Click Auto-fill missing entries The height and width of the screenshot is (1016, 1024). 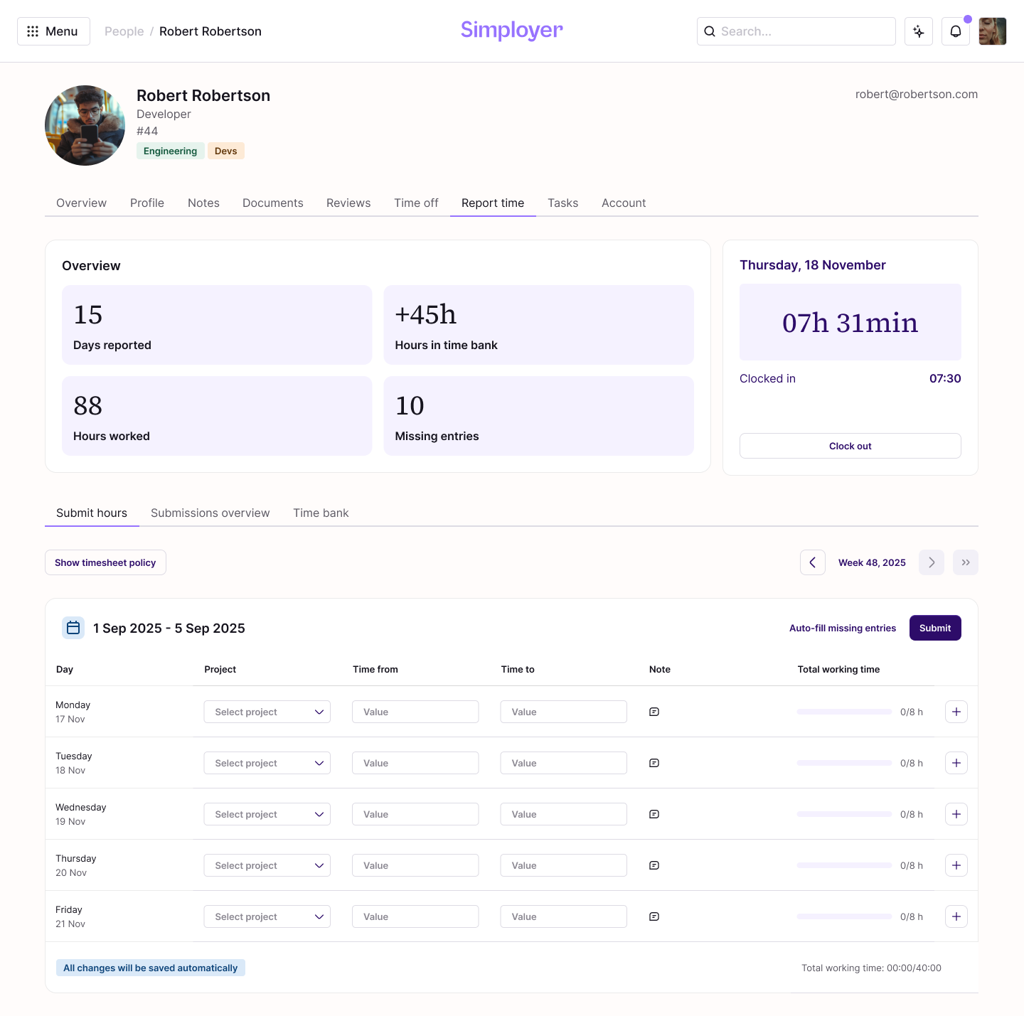pos(842,628)
